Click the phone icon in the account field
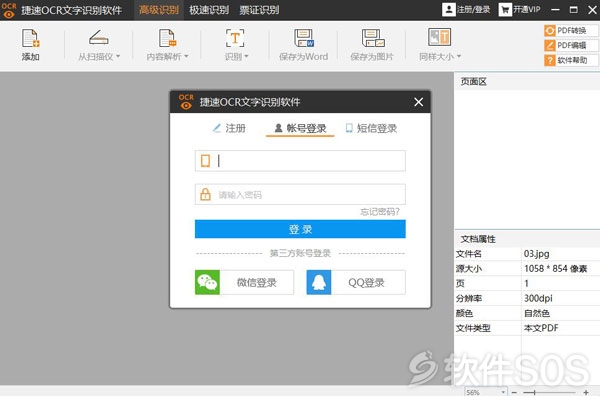Viewport: 600px width, 396px height. (x=205, y=161)
